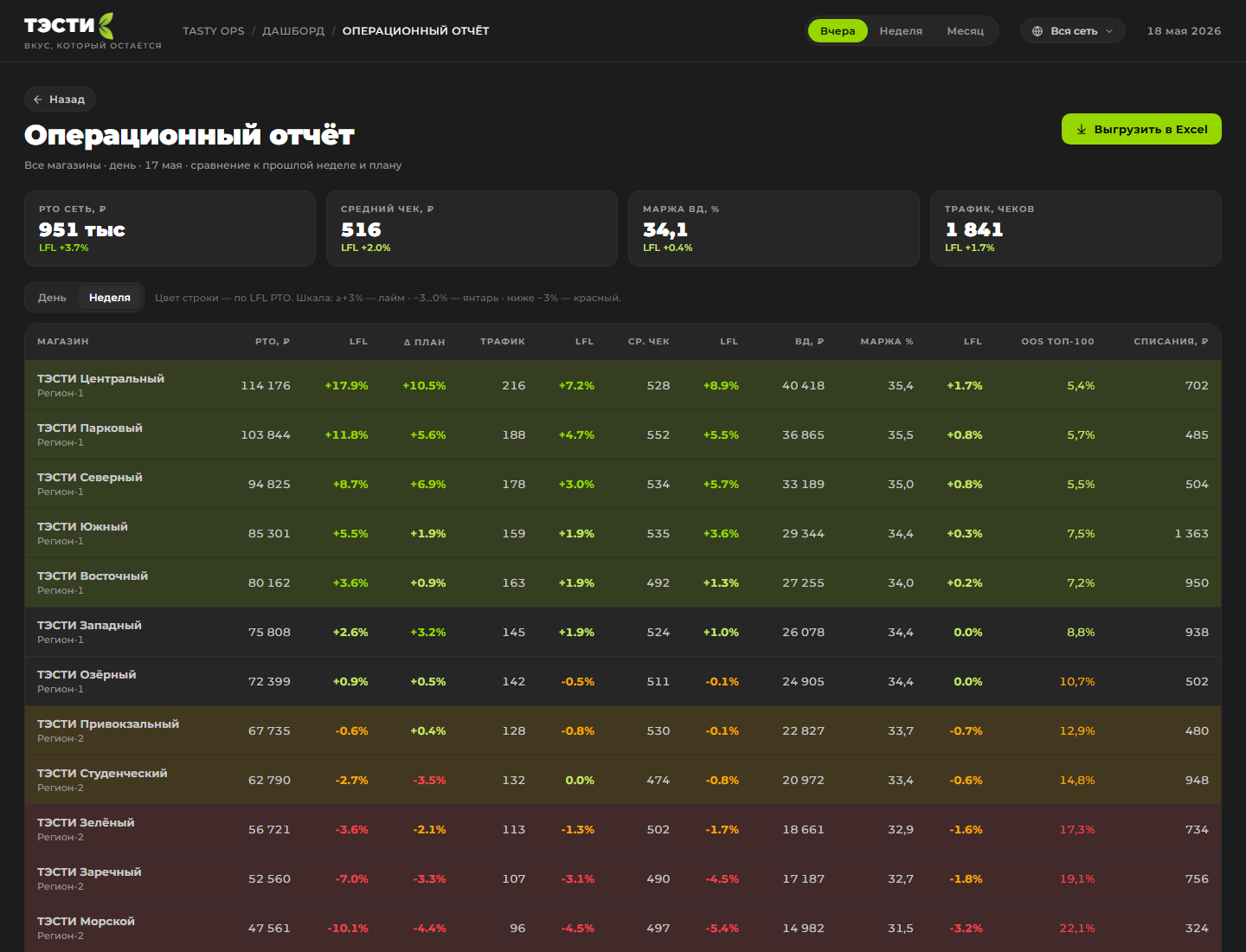Click the back arrow icon
The image size is (1246, 952).
click(x=38, y=100)
